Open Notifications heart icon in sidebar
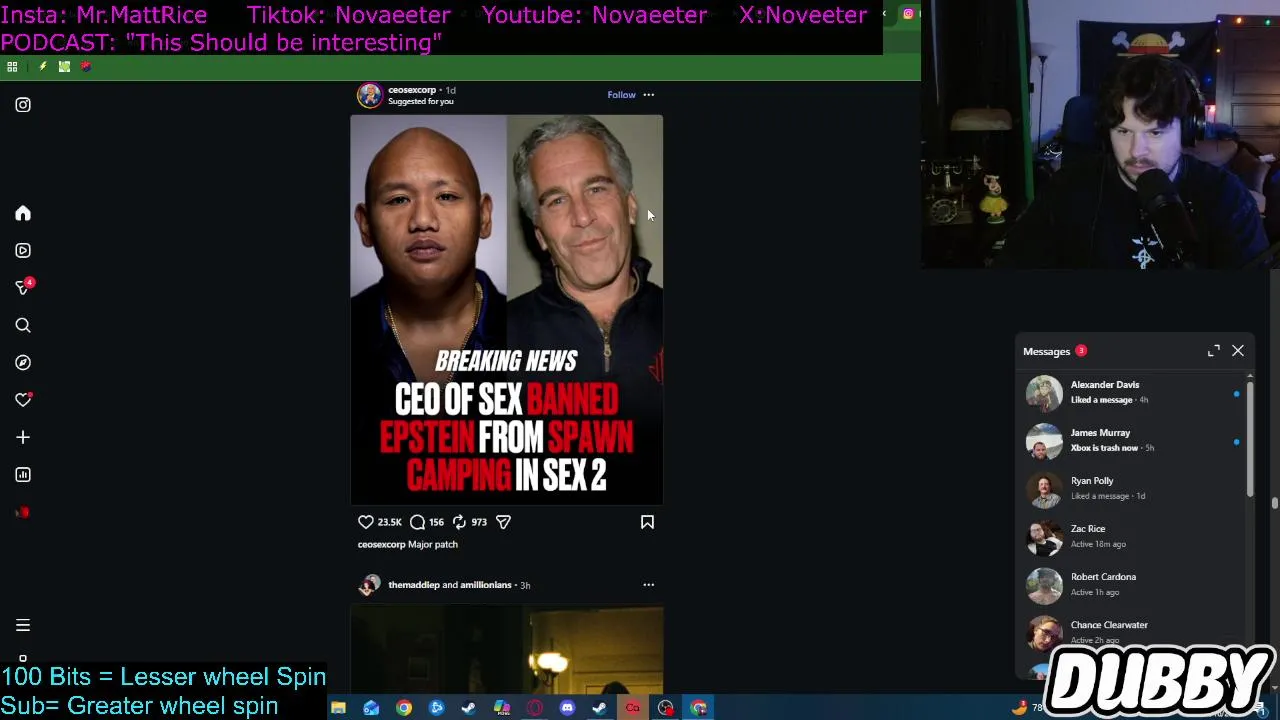 tap(23, 400)
